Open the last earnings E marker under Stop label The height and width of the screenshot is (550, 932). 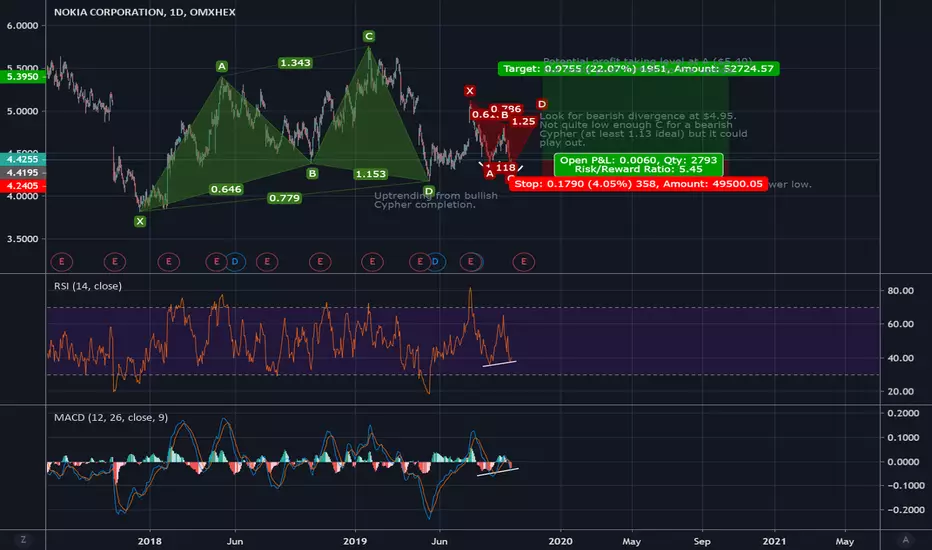coord(524,262)
